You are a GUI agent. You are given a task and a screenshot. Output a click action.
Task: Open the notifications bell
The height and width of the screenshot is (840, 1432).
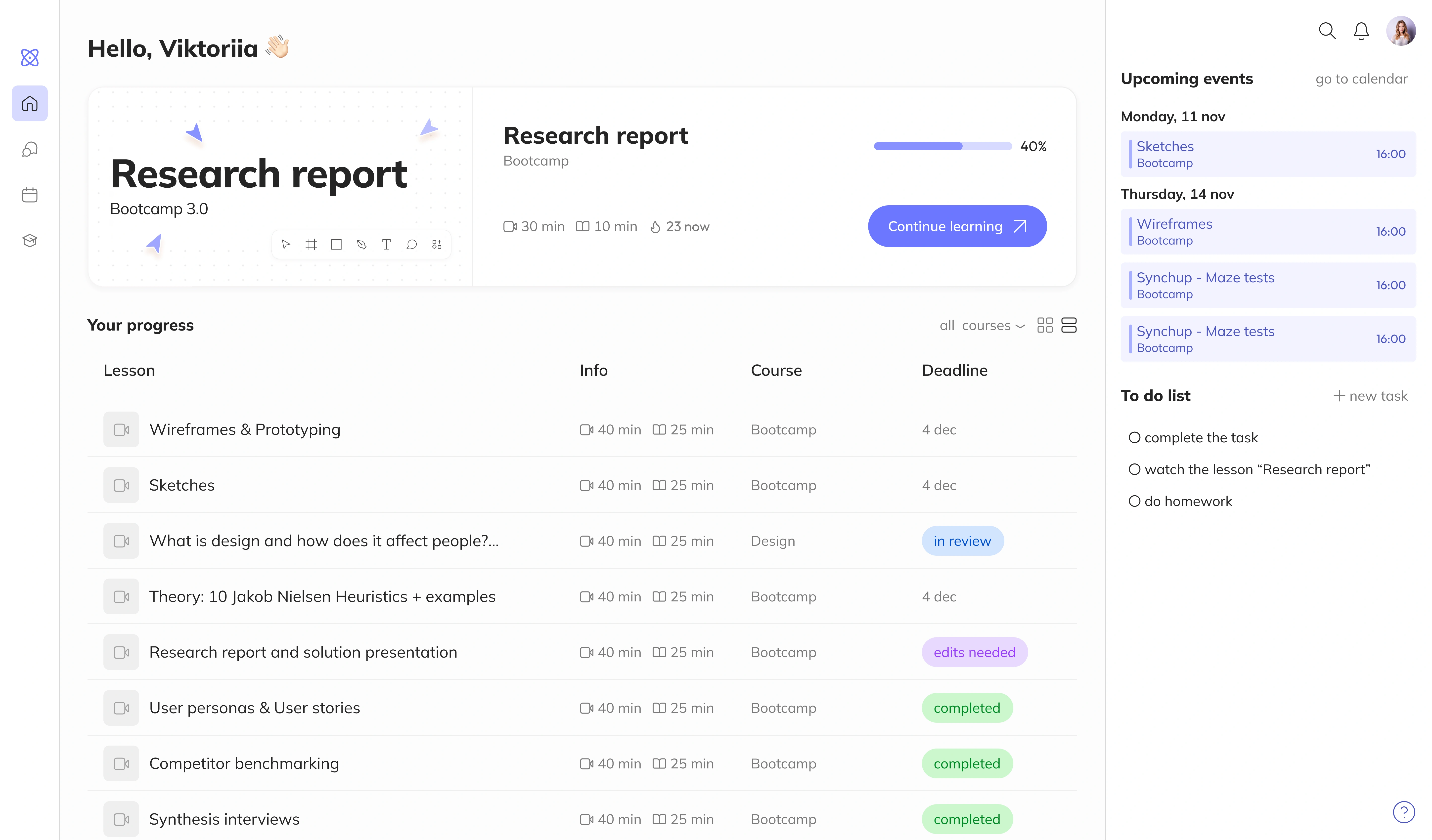[x=1361, y=31]
